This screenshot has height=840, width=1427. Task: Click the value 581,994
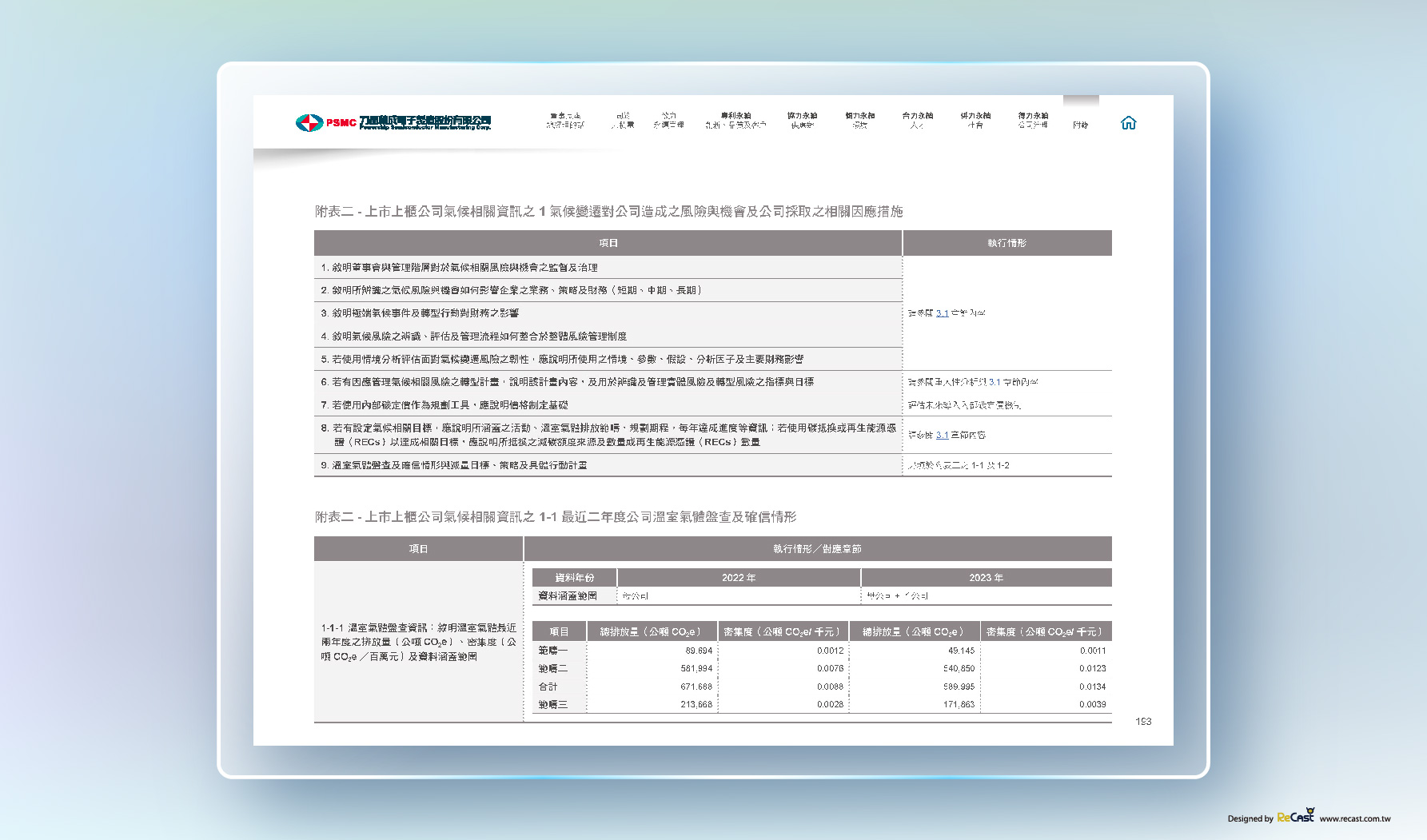tap(696, 669)
